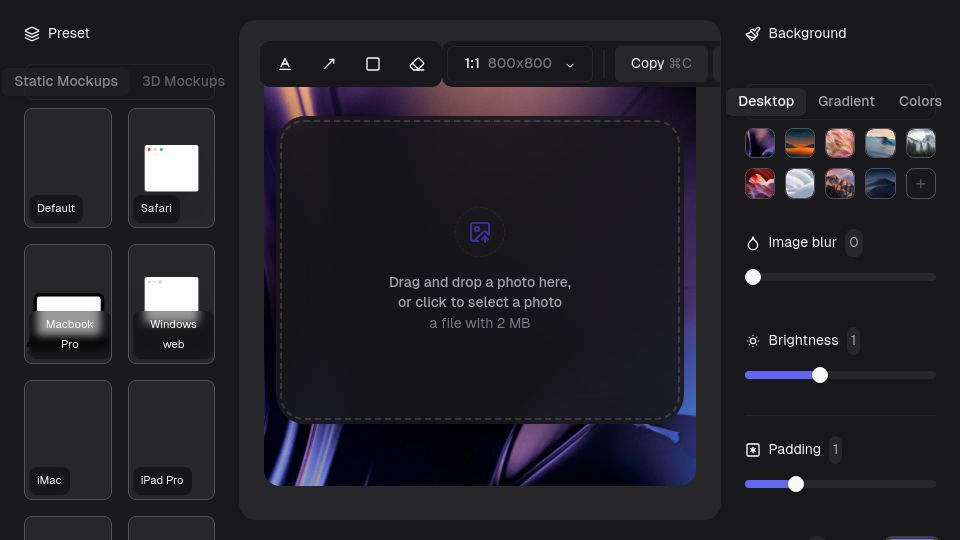Image resolution: width=960 pixels, height=540 pixels.
Task: Select the purple abstract wallpaper swatch
Action: tap(760, 143)
